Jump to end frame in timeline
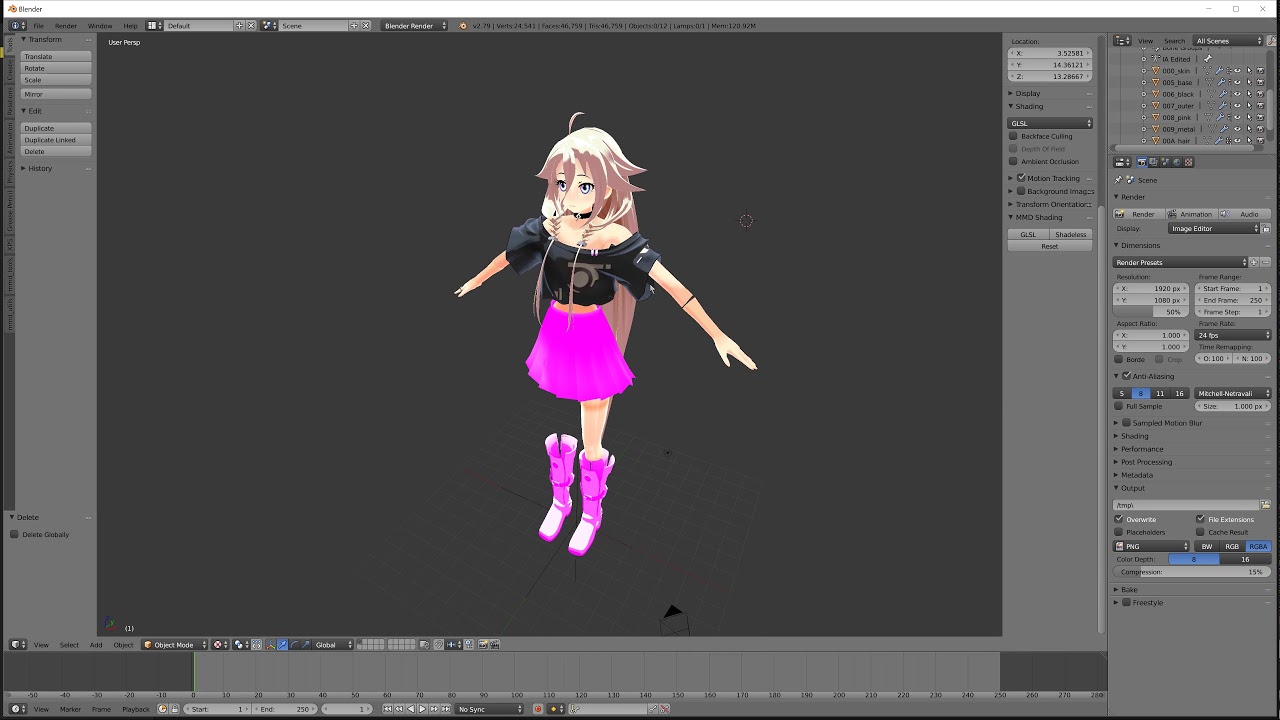 point(445,709)
